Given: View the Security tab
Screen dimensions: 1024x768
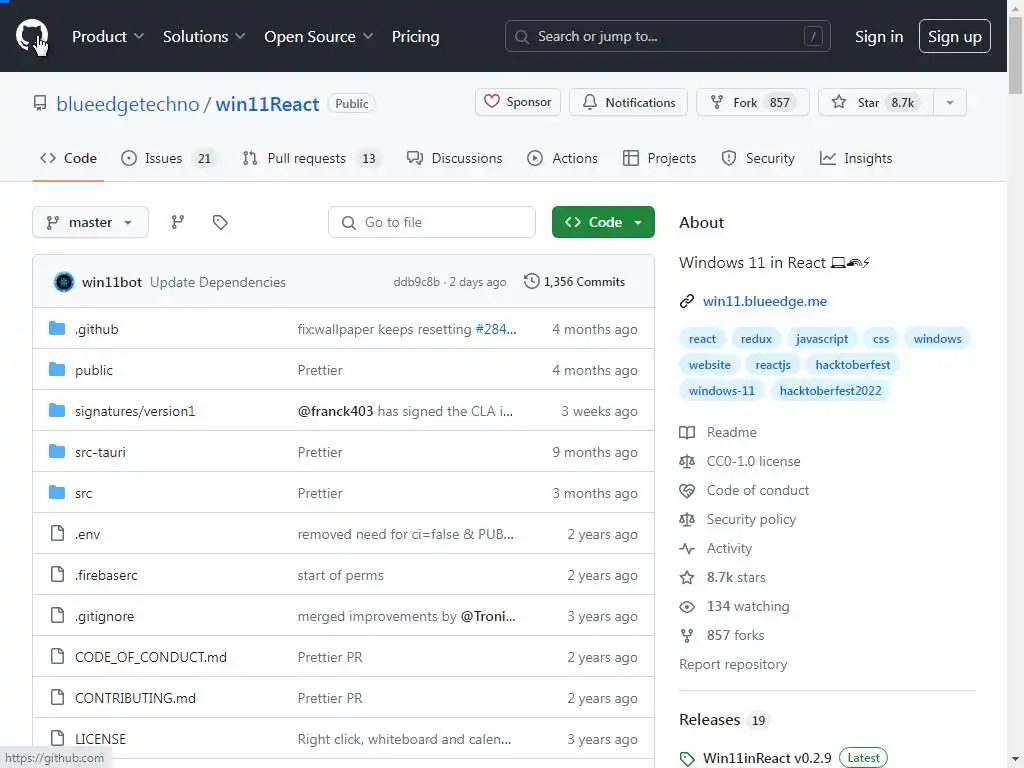Looking at the screenshot, I should tap(758, 158).
